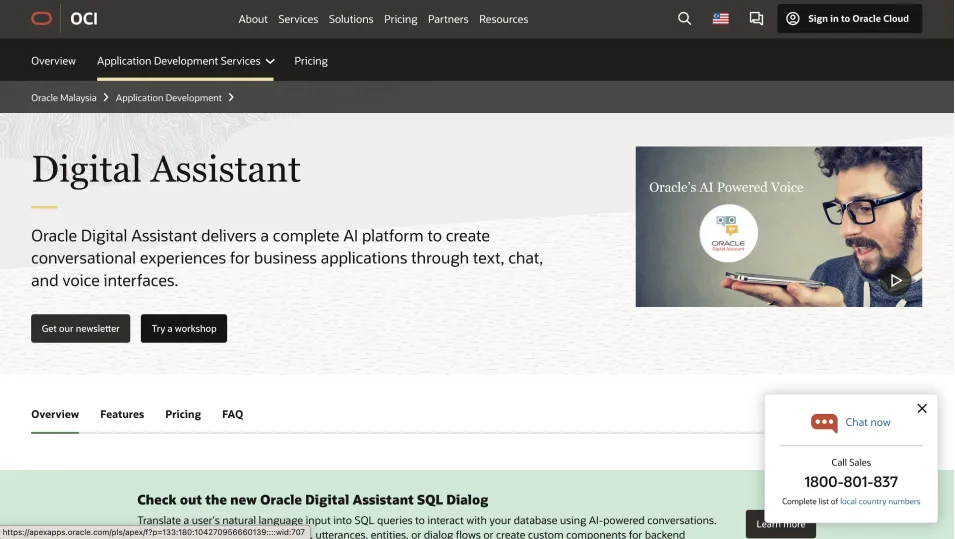This screenshot has width=955, height=539.
Task: Open the Services menu
Action: (x=298, y=19)
